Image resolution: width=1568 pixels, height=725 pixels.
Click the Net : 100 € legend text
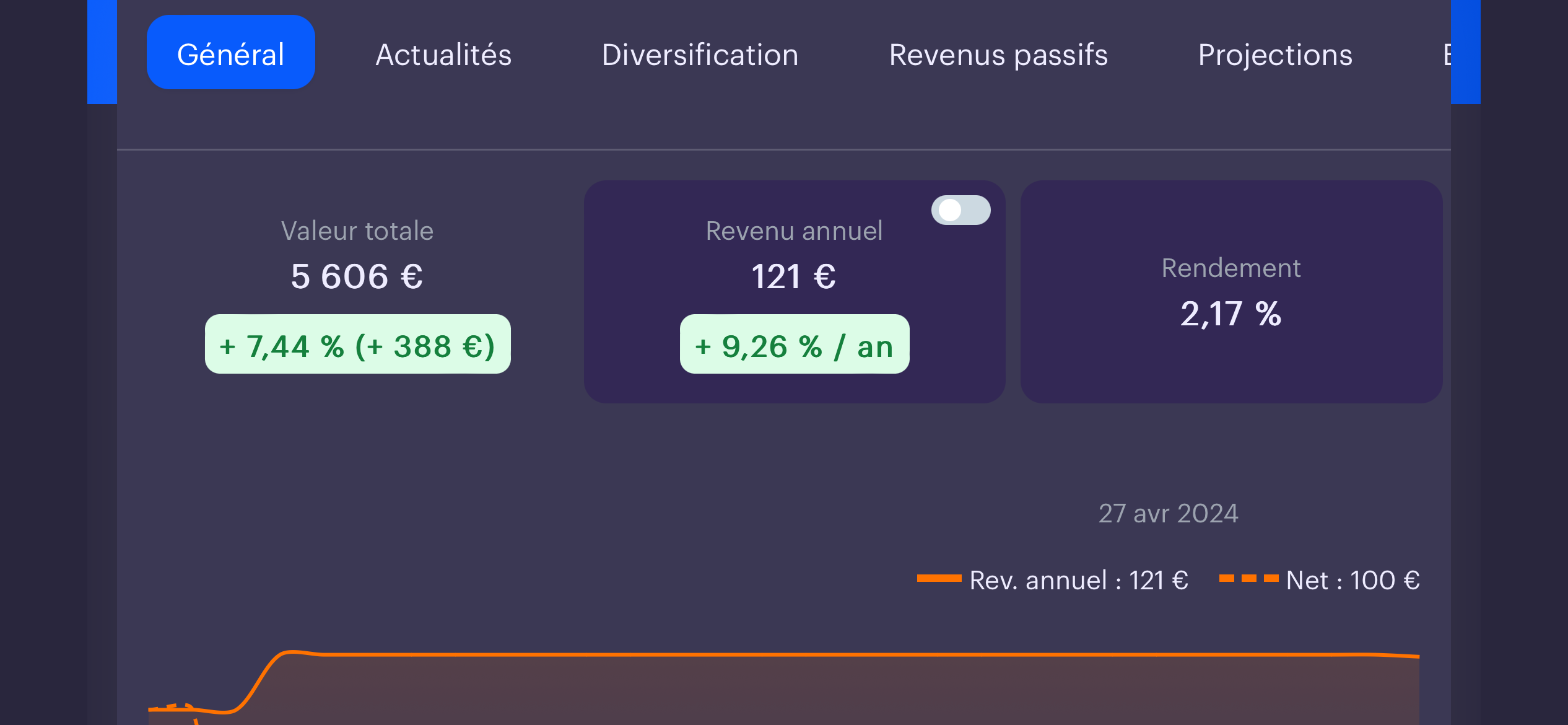[1352, 581]
